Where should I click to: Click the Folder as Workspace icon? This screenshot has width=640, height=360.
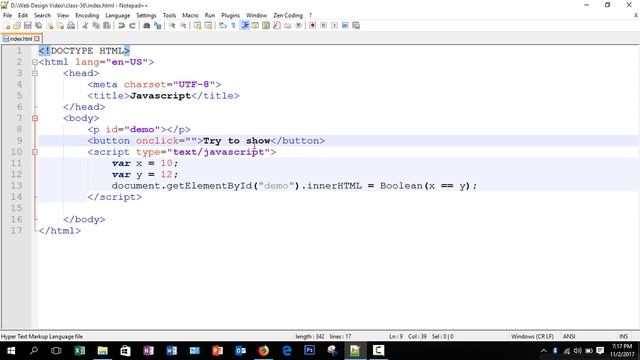pyautogui.click(x=288, y=26)
